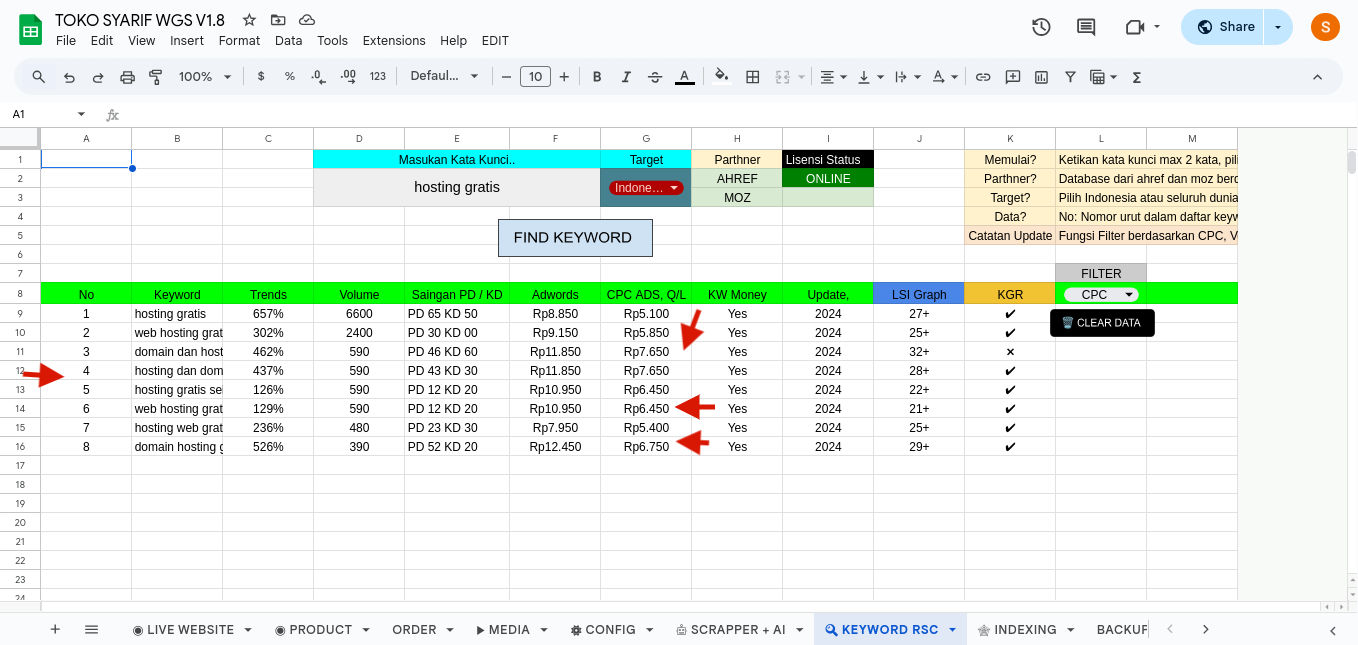
Task: Click the Share button
Action: (1223, 27)
